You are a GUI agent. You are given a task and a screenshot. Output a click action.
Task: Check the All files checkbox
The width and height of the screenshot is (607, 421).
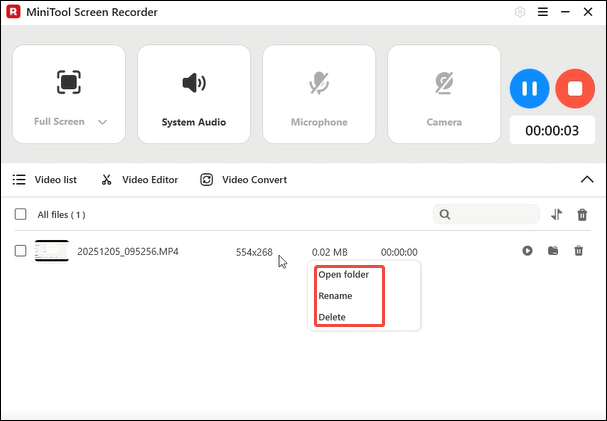pos(21,214)
